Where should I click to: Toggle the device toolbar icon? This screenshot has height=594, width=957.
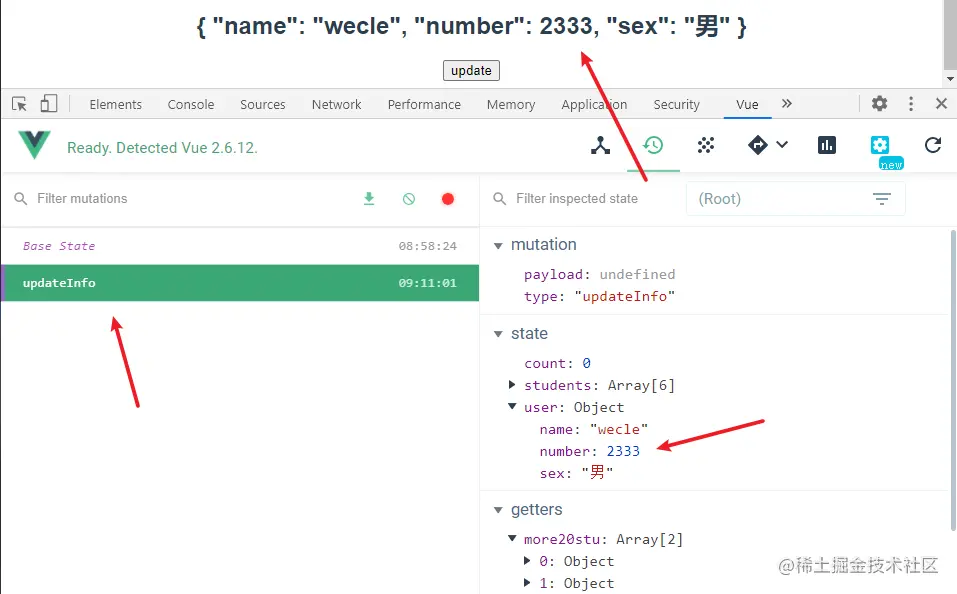[x=49, y=103]
